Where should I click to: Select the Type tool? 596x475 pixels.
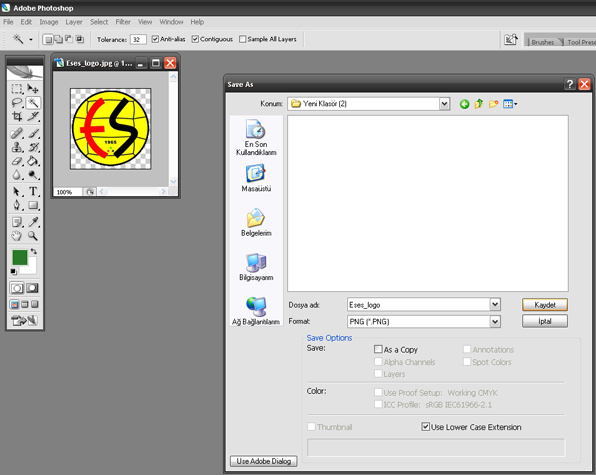tap(33, 191)
